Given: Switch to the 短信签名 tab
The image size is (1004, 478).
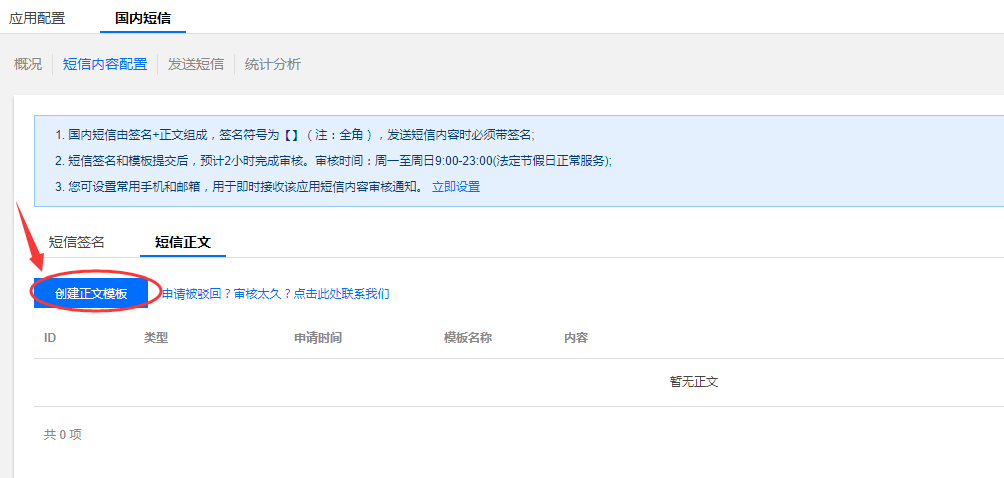Looking at the screenshot, I should click(x=77, y=242).
